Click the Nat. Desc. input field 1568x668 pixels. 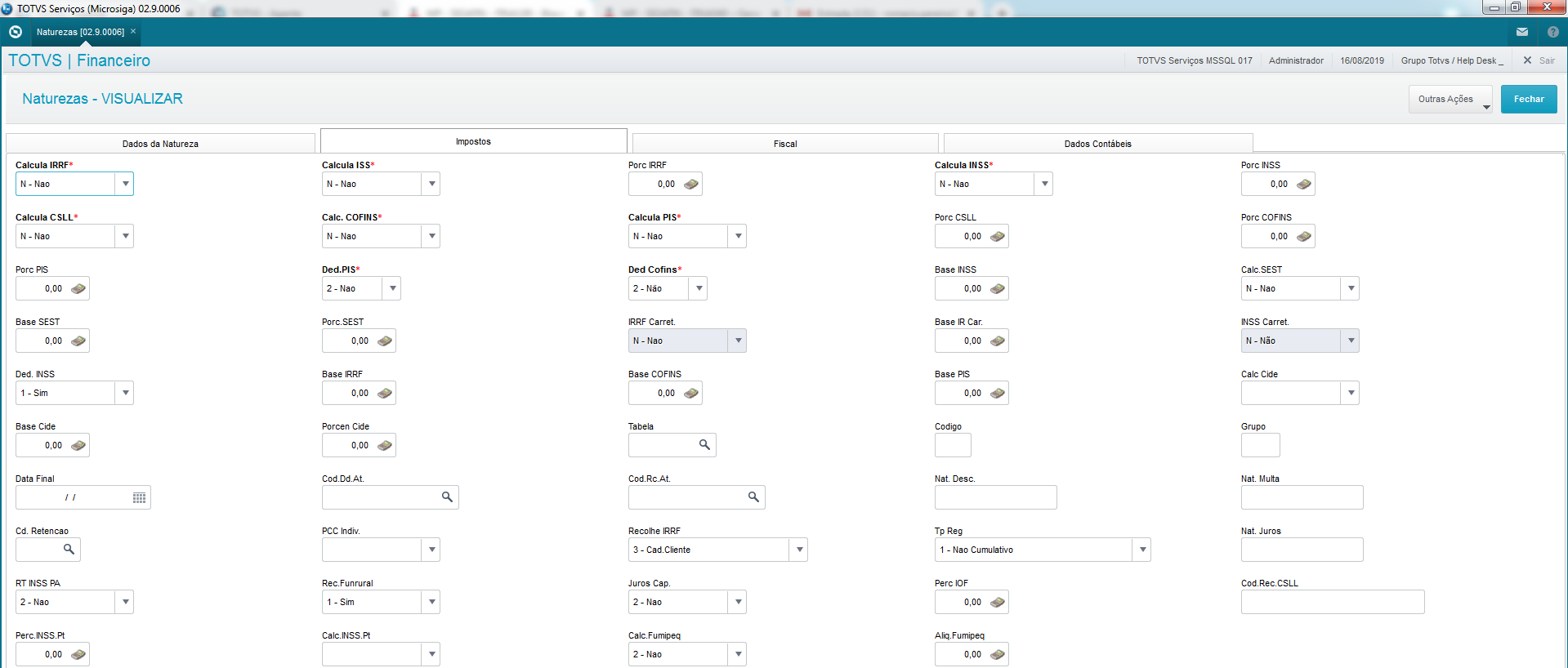point(996,497)
